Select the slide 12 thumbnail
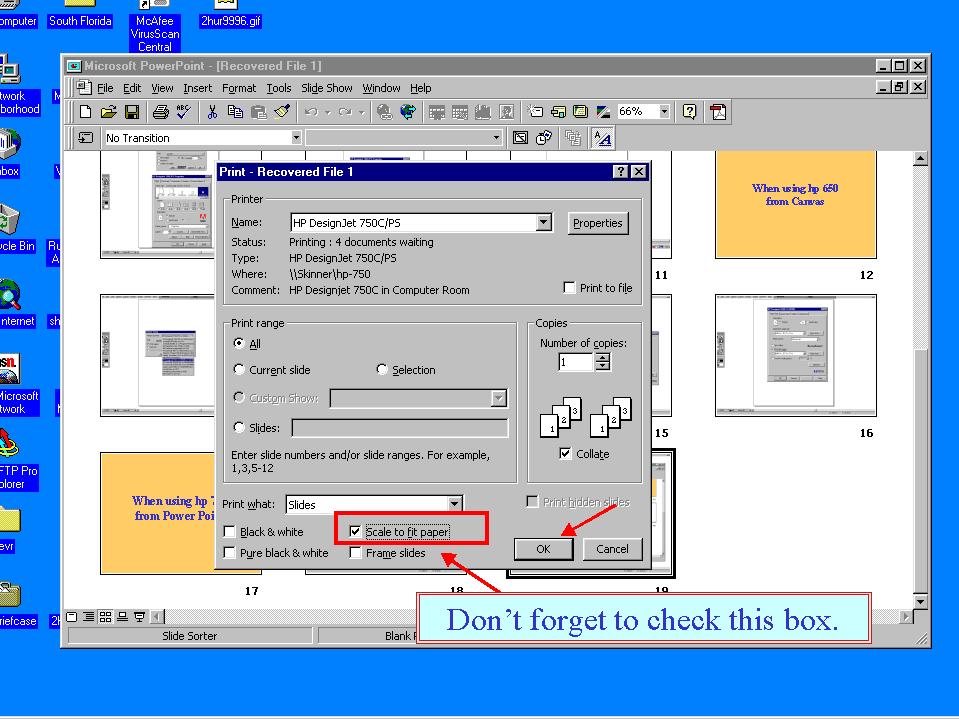Screen dimensions: 959x719 click(x=795, y=206)
